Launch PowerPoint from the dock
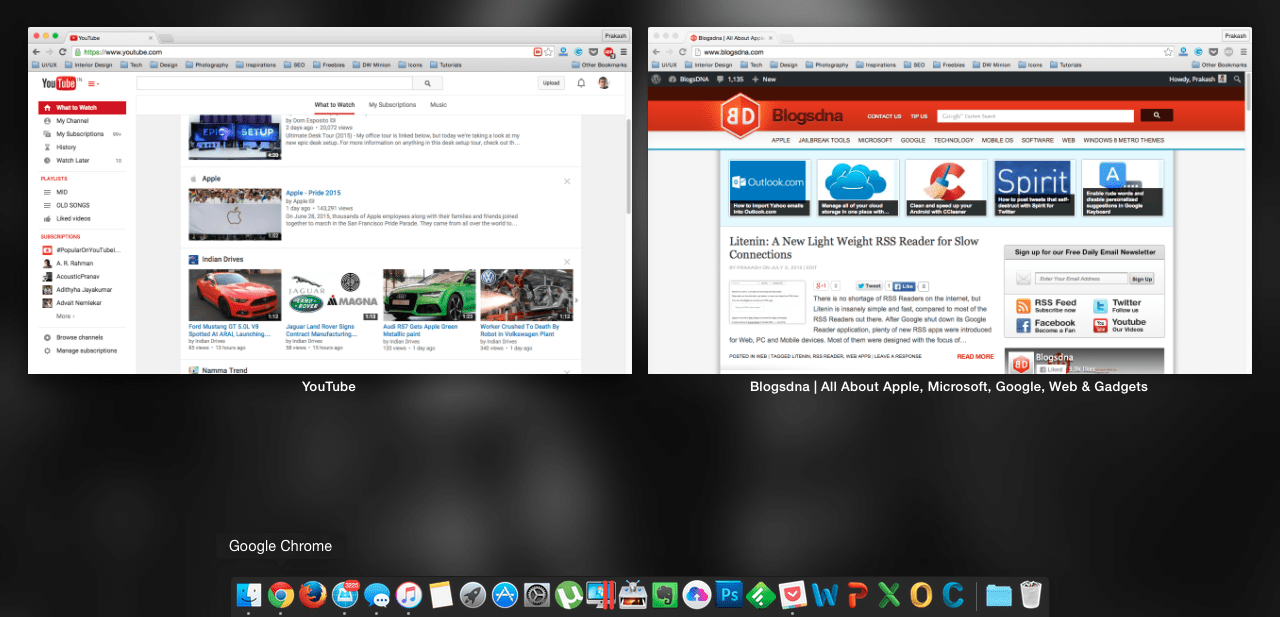Image resolution: width=1280 pixels, height=617 pixels. (857, 595)
